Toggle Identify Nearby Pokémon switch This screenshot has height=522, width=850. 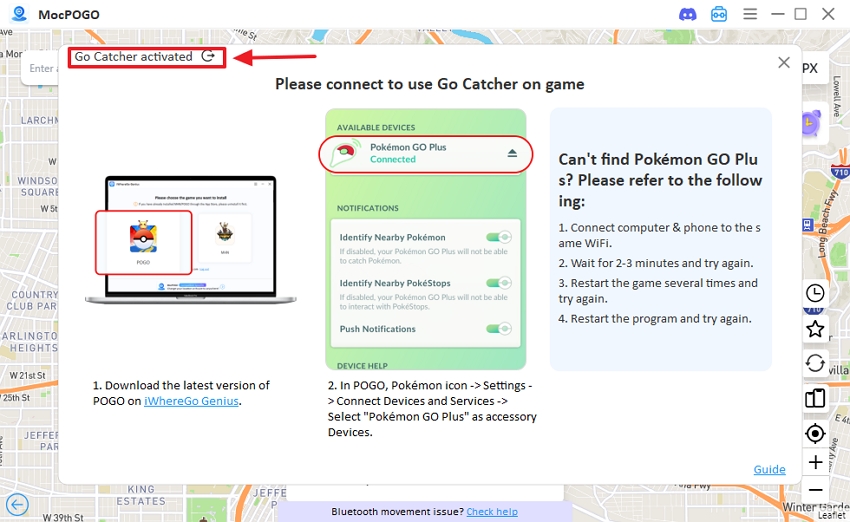click(x=499, y=237)
